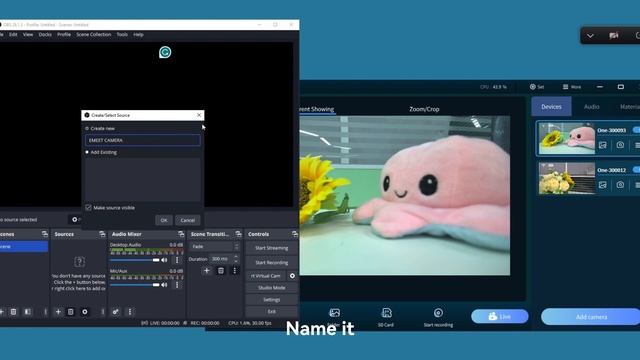The height and width of the screenshot is (360, 640).
Task: Remove selected scene with Scenes trash icon
Action: [13, 312]
